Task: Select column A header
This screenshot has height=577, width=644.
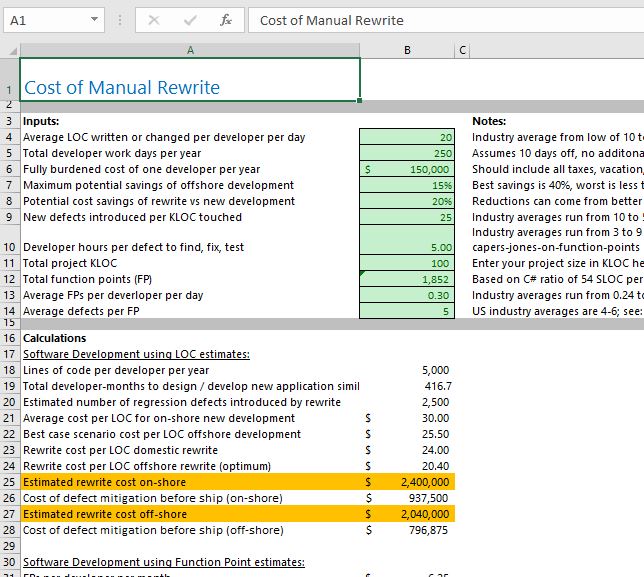Action: click(190, 51)
